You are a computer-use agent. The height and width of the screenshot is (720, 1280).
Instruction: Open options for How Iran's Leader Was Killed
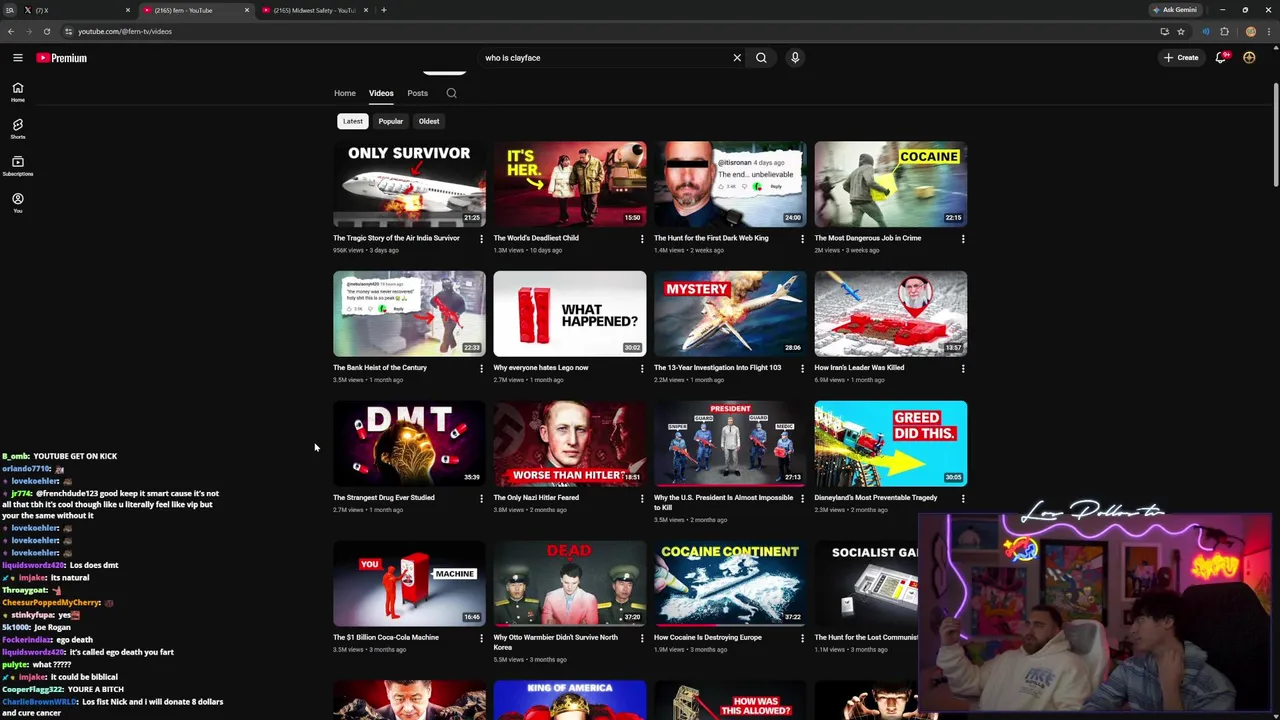963,368
